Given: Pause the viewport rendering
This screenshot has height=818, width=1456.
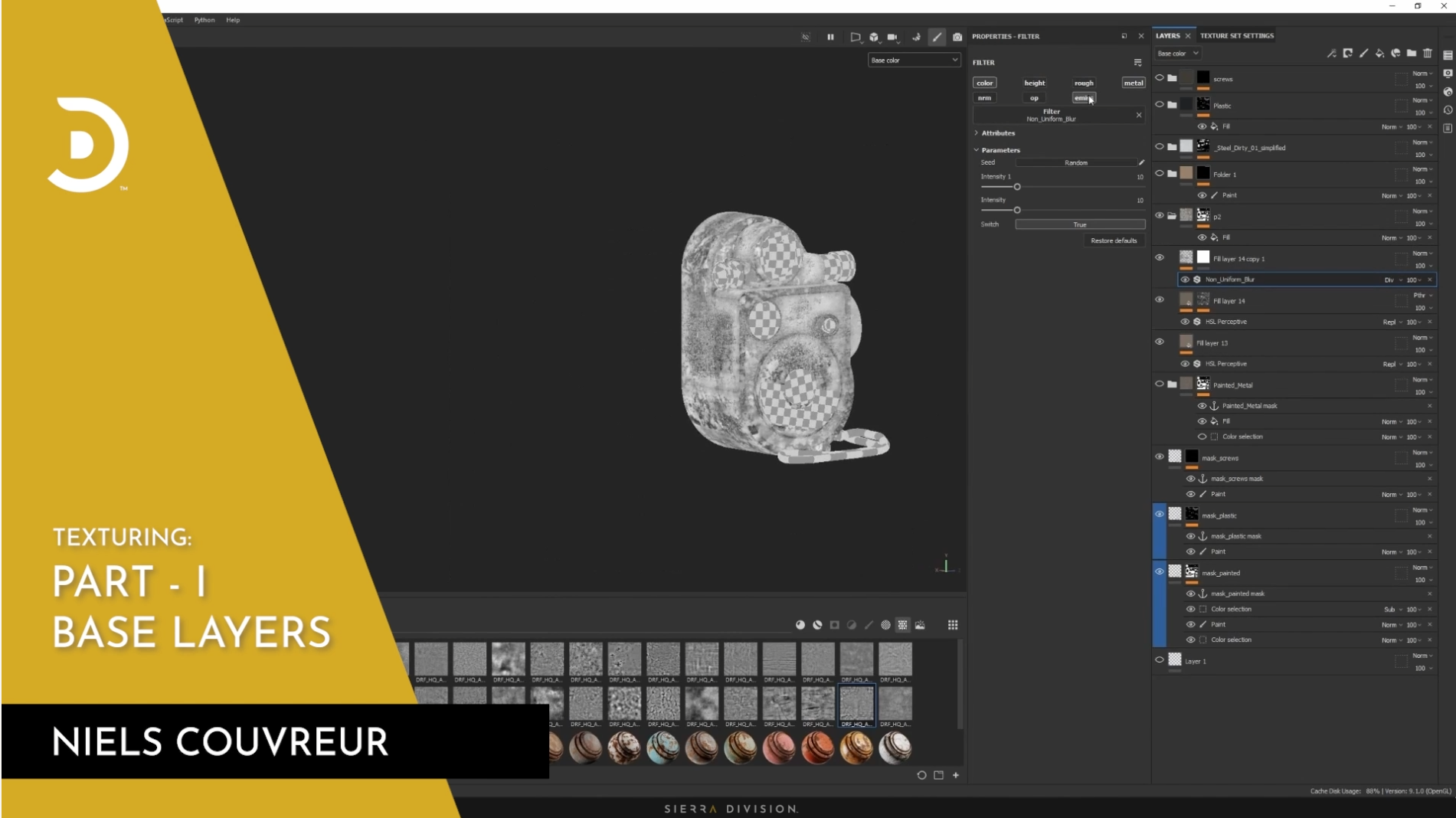Looking at the screenshot, I should pyautogui.click(x=830, y=37).
